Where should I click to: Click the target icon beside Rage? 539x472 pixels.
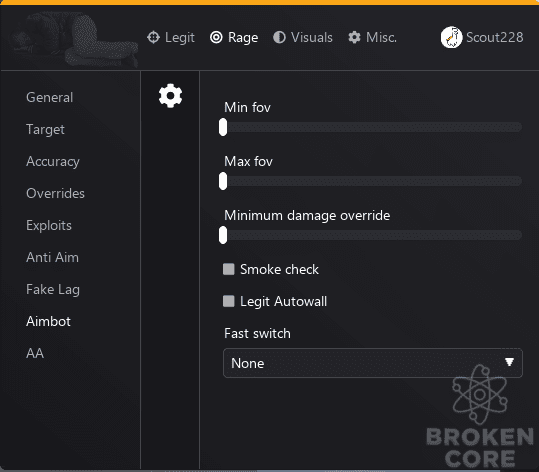(x=216, y=37)
